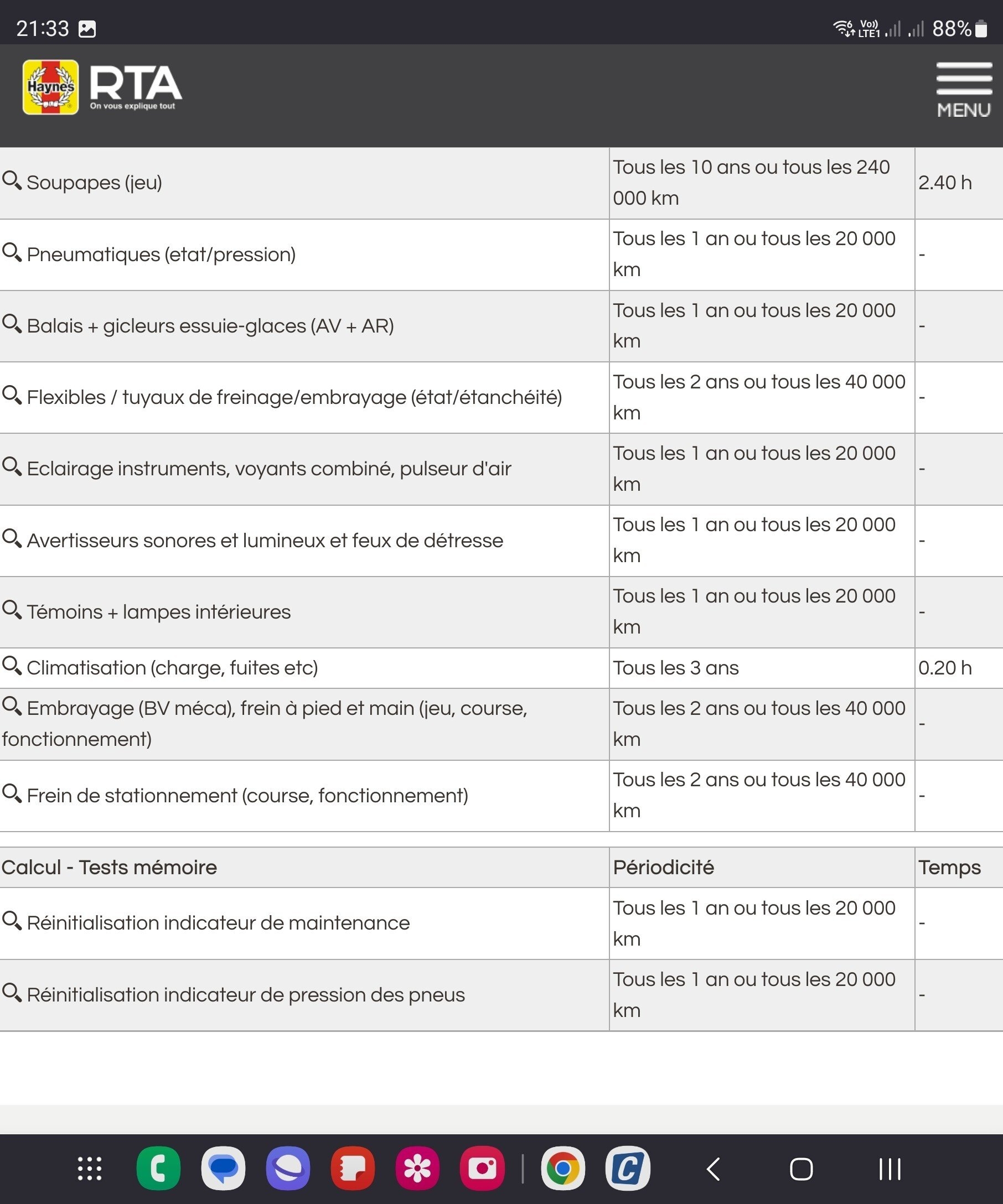
Task: Open Eclairage instruments, voyants combiné entry
Action: [269, 469]
